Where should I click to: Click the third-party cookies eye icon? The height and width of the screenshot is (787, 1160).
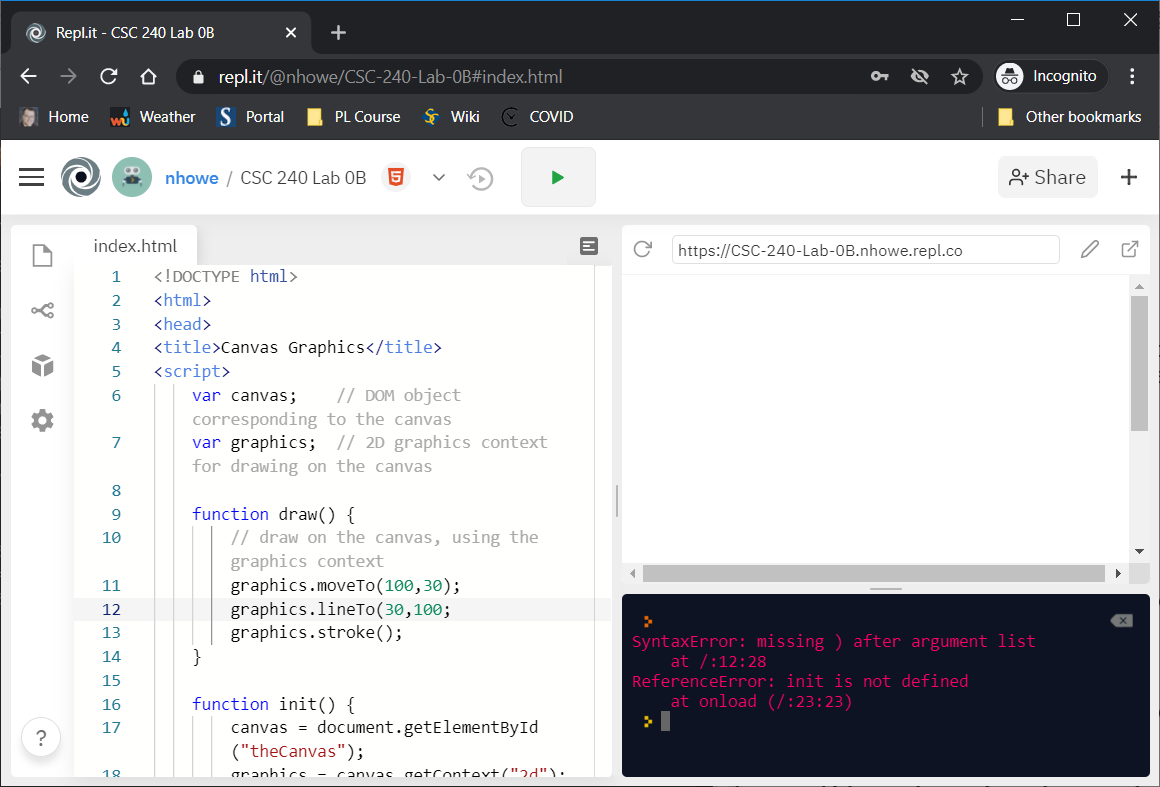tap(920, 76)
